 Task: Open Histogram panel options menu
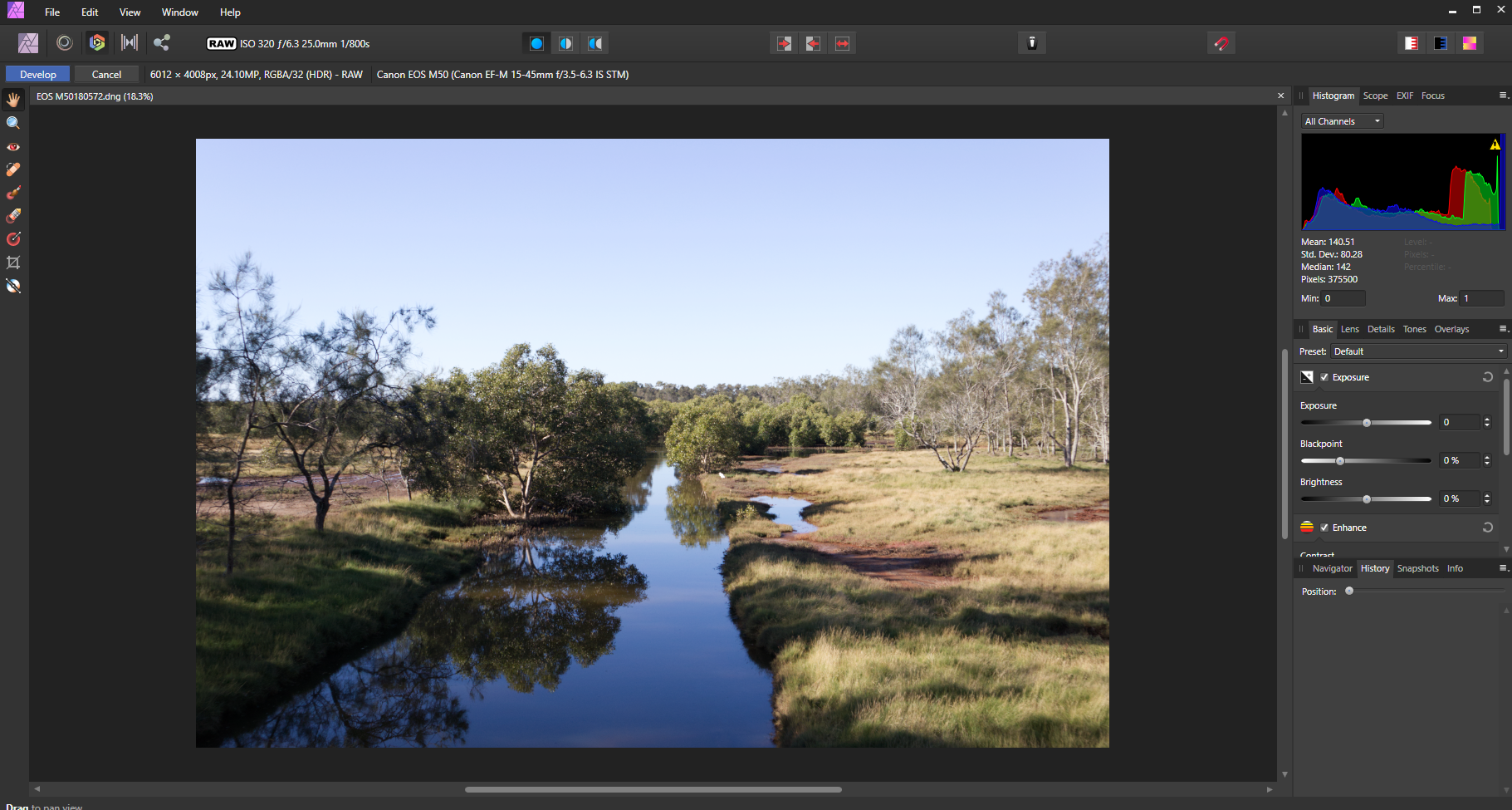1503,96
